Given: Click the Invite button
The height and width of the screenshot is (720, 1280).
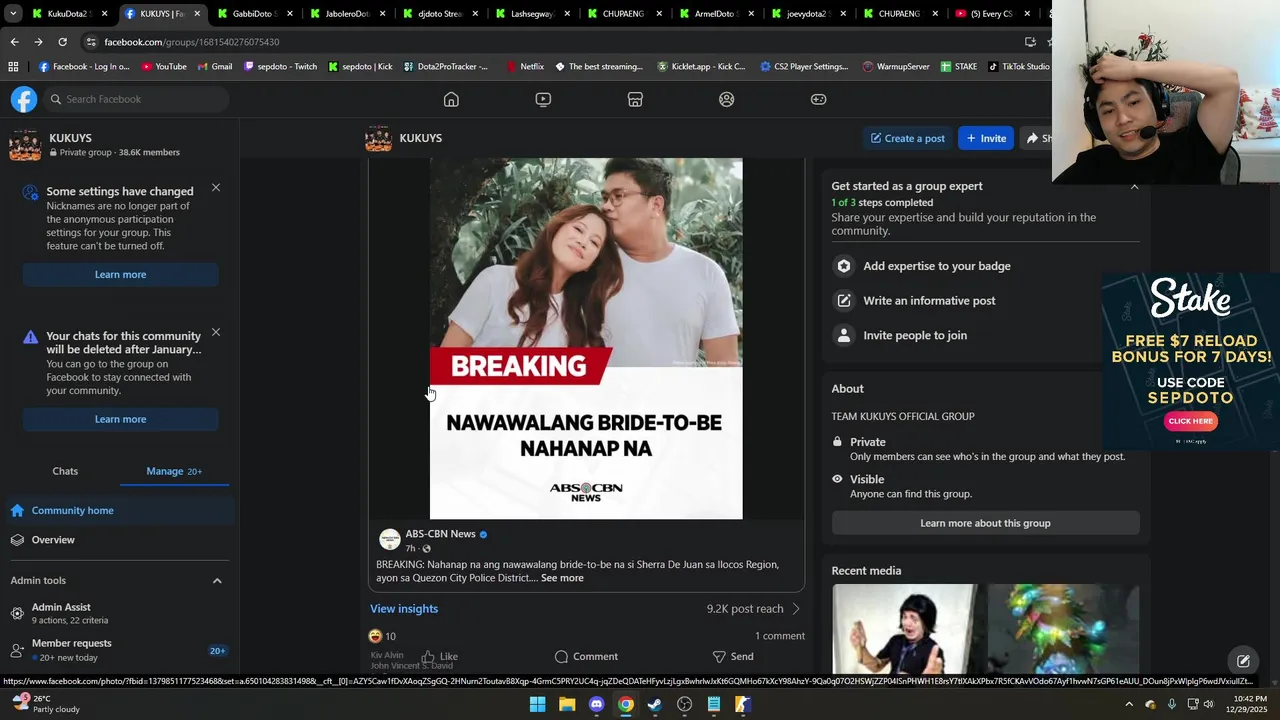Looking at the screenshot, I should point(986,138).
